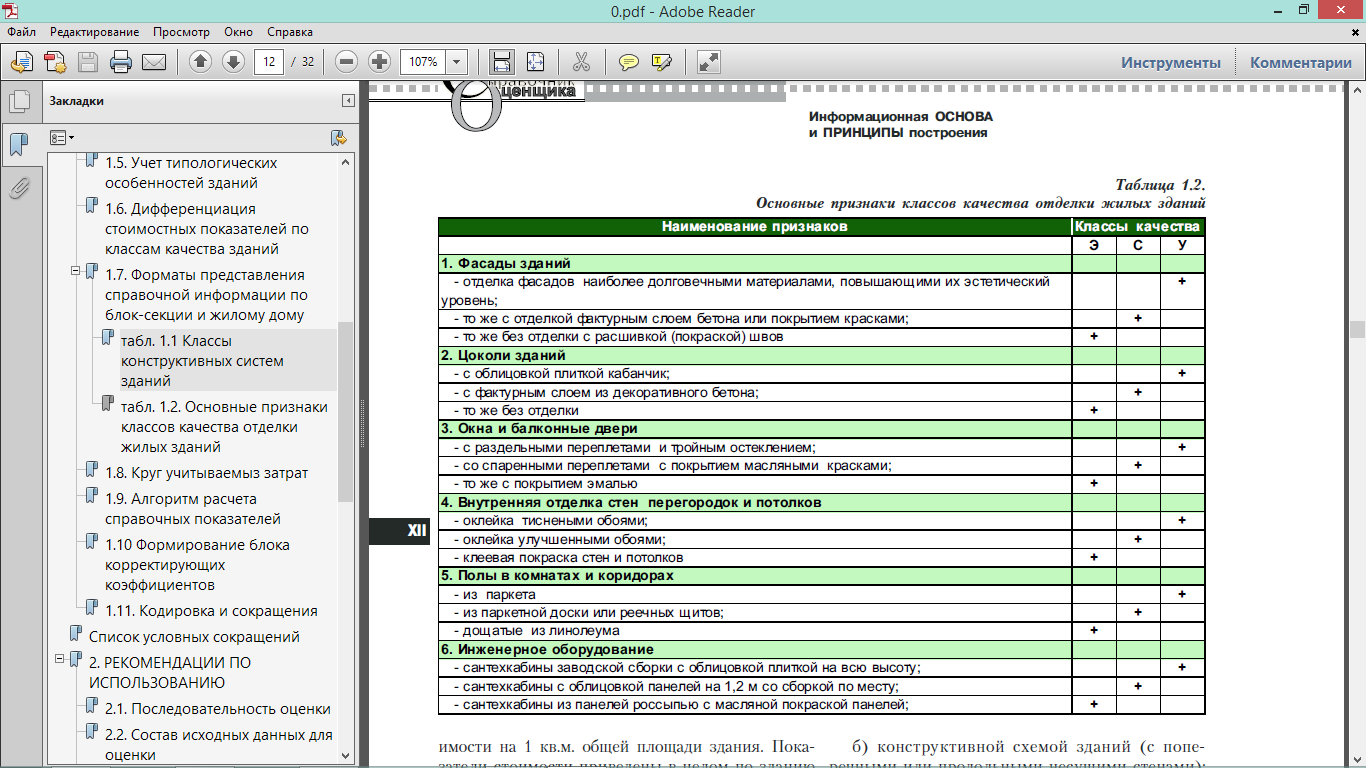Click table header Классы качества
This screenshot has width=1366, height=768.
pos(1137,227)
